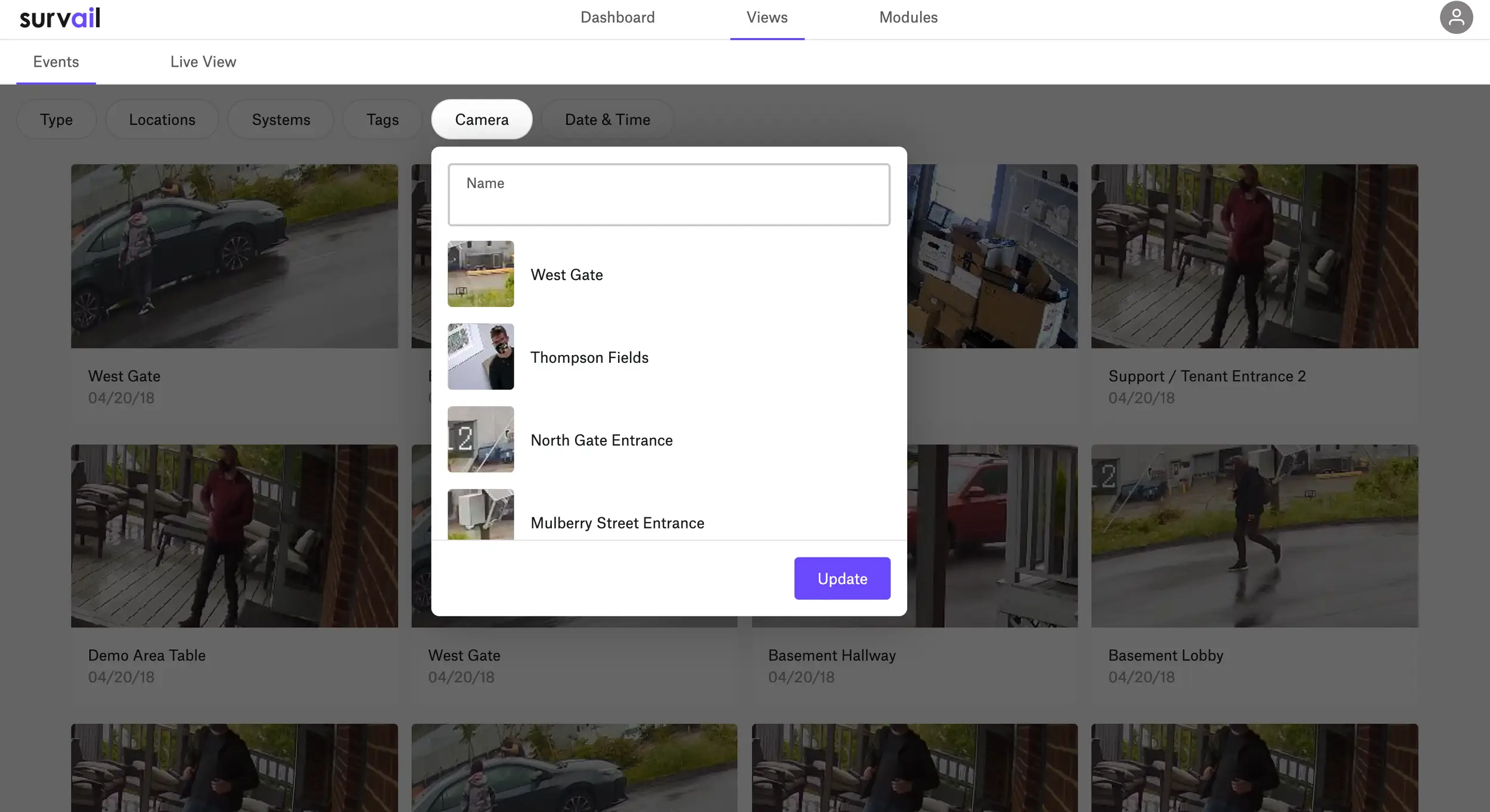Switch to the Live View tab

point(203,62)
